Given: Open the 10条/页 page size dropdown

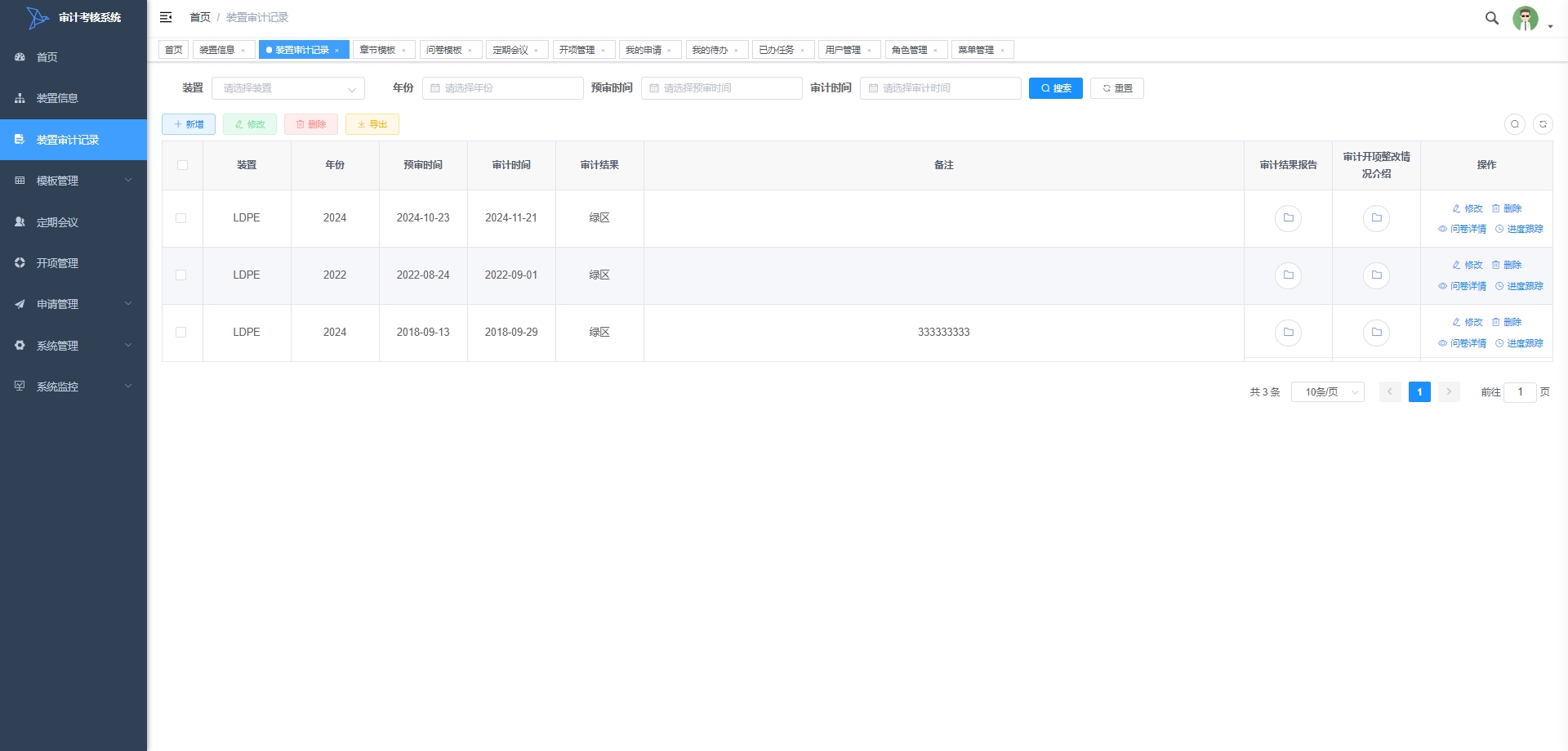Looking at the screenshot, I should click(x=1328, y=392).
